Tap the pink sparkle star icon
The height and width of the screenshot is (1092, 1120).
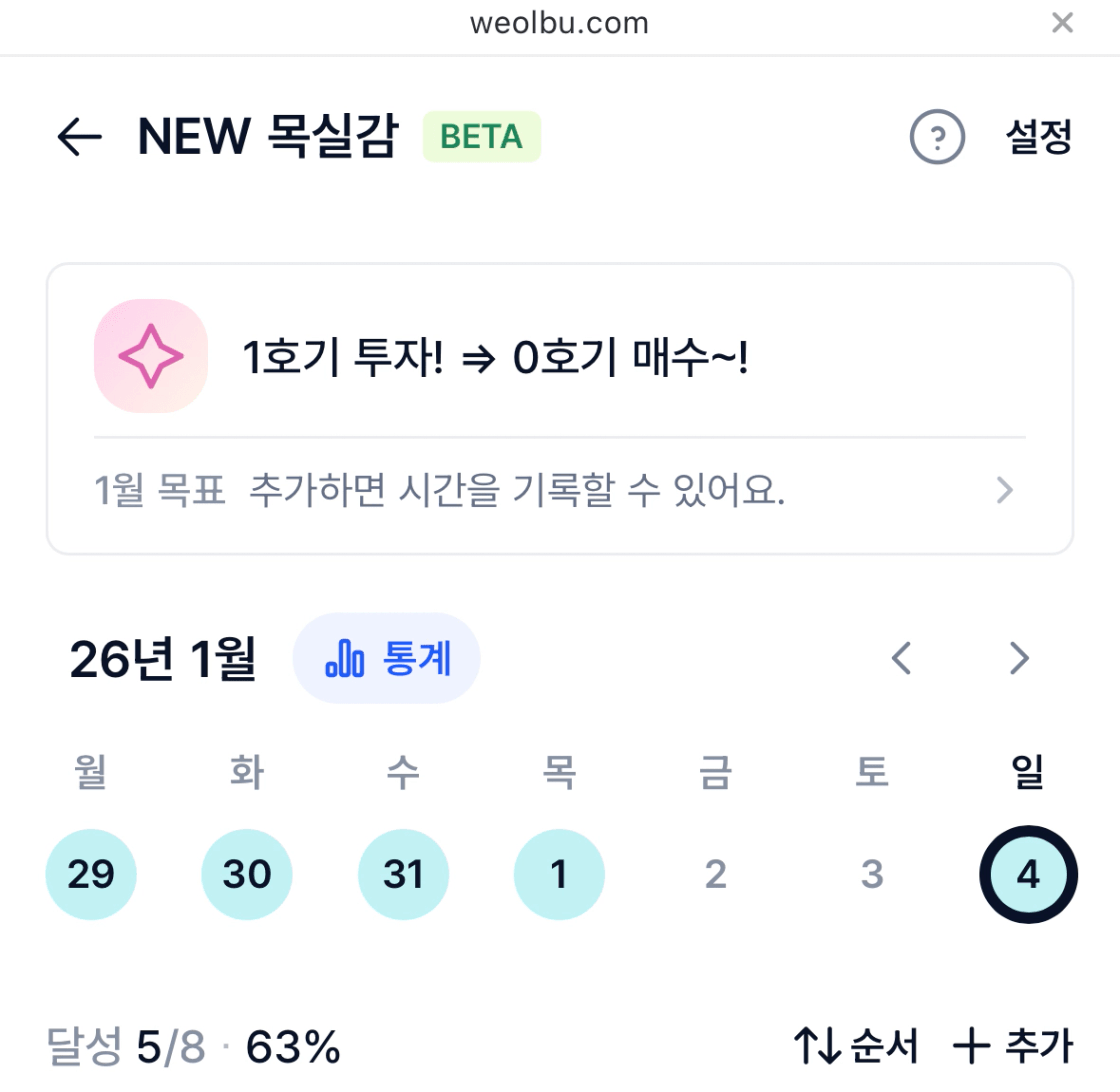[151, 356]
